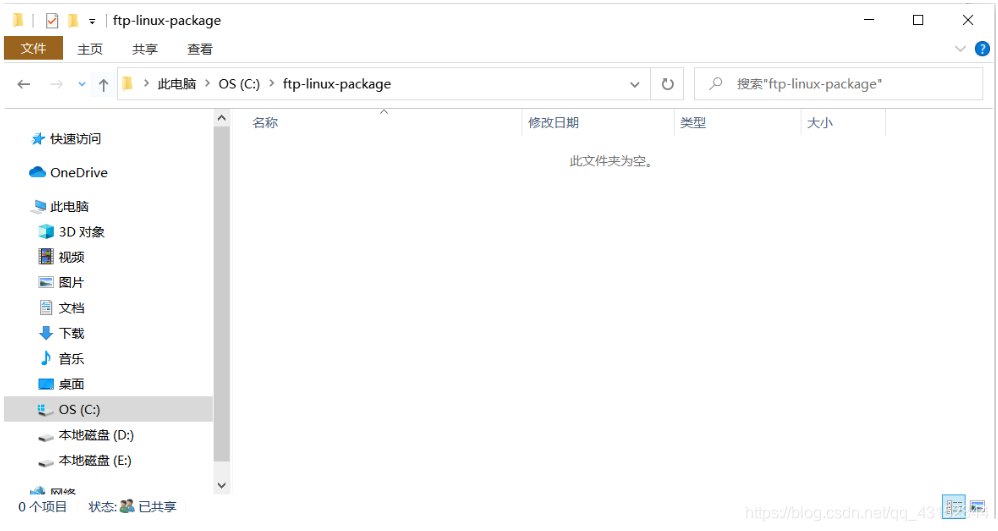The width and height of the screenshot is (998, 531).
Task: Go up one folder level
Action: (104, 84)
